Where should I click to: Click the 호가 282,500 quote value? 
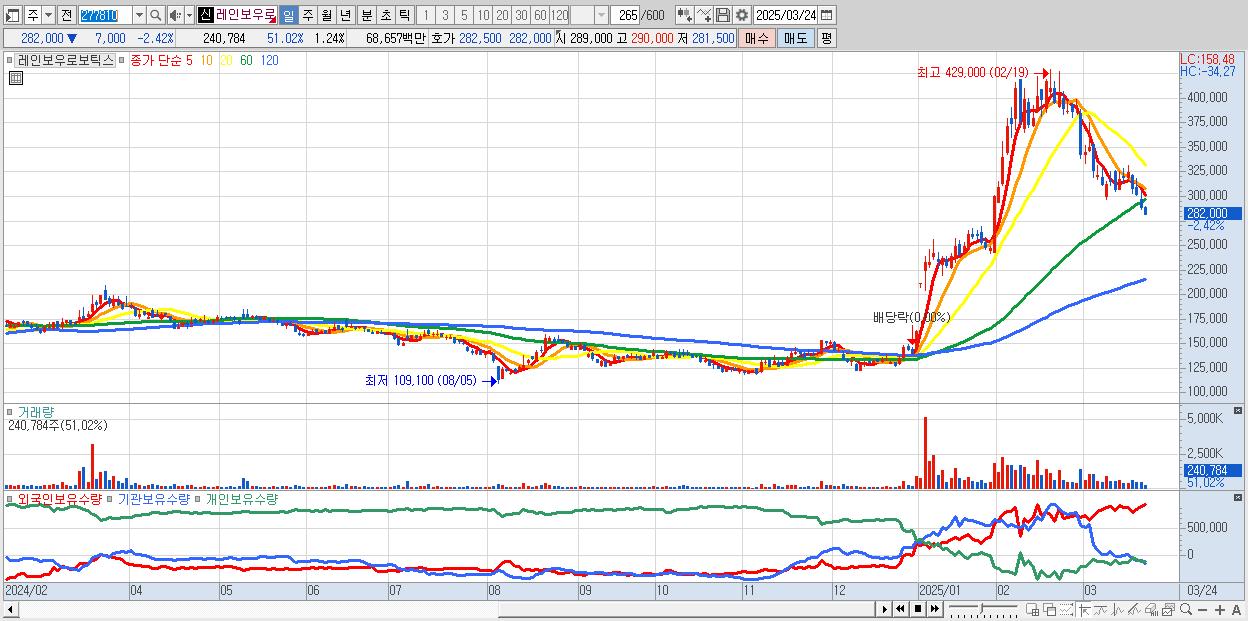[x=481, y=38]
